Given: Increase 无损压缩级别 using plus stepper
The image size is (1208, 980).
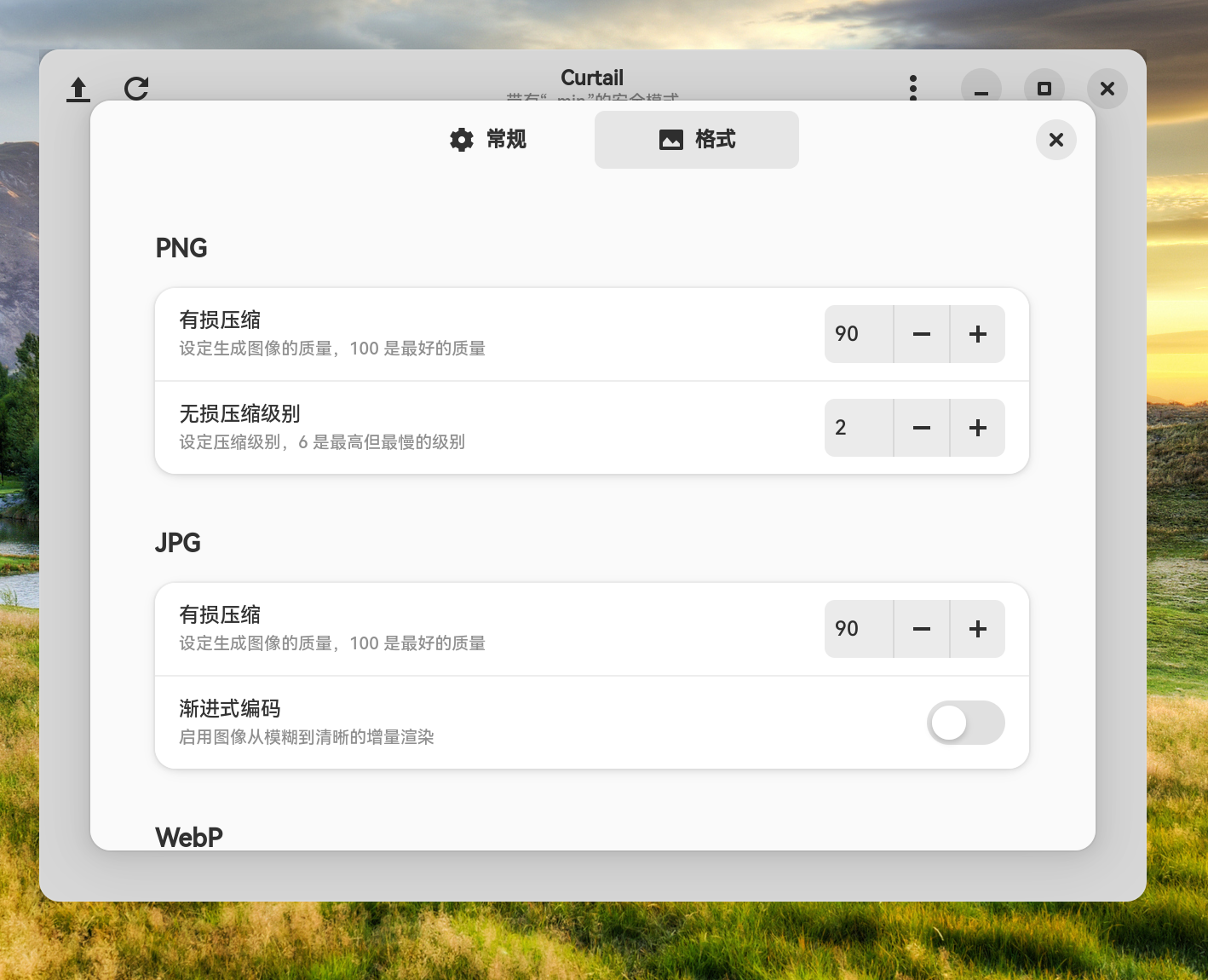Looking at the screenshot, I should (977, 428).
